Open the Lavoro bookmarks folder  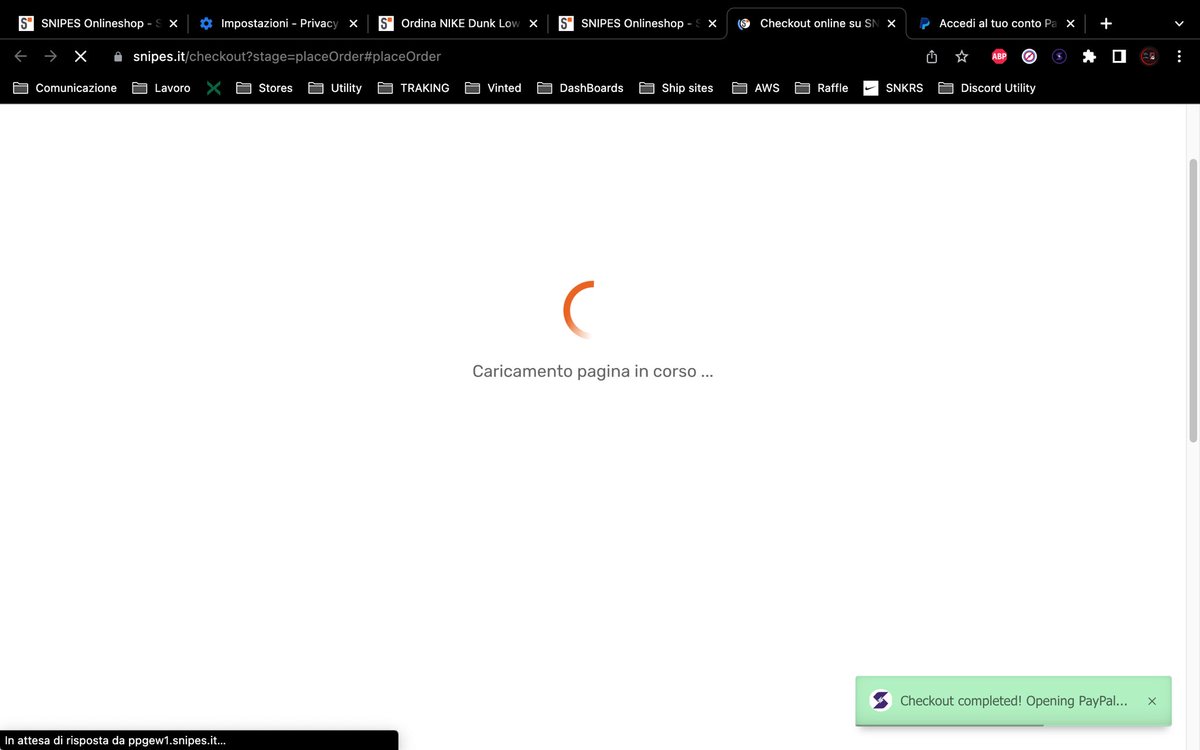161,88
